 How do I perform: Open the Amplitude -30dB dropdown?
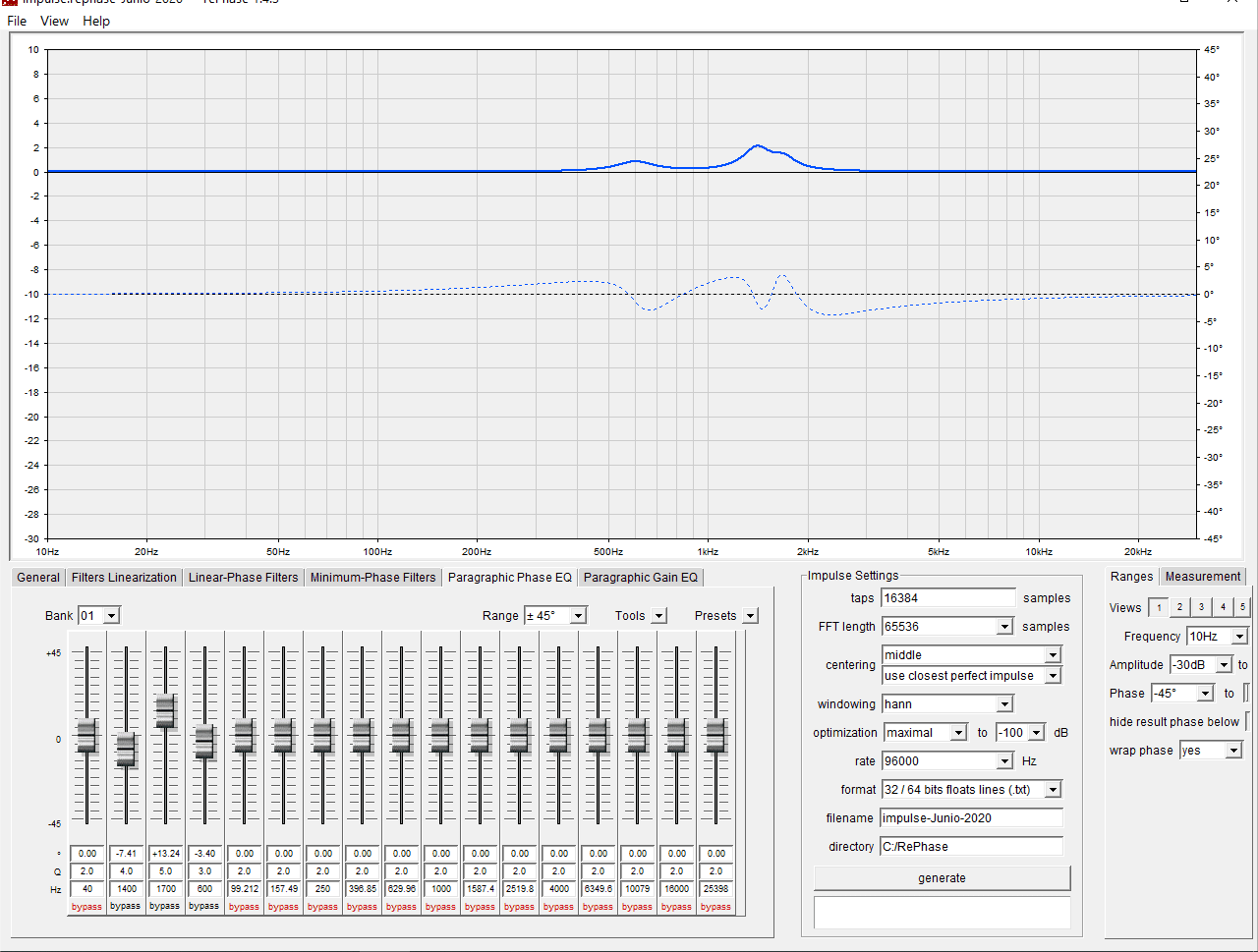[1224, 665]
